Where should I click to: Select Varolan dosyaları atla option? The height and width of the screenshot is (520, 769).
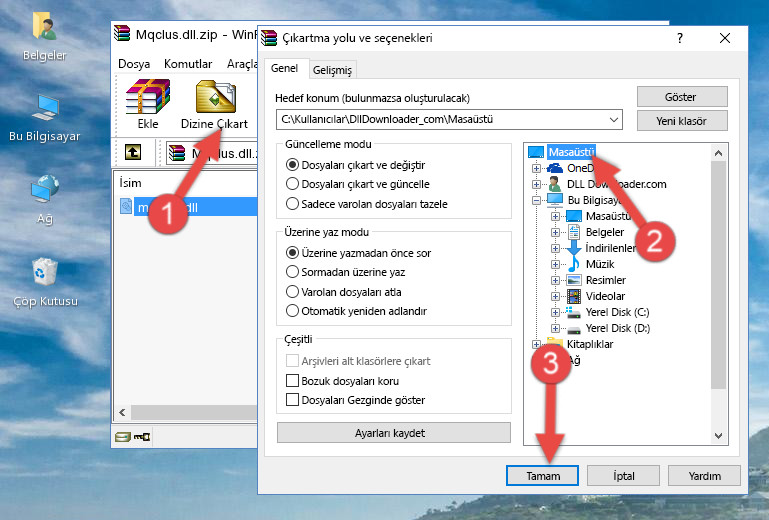(292, 292)
